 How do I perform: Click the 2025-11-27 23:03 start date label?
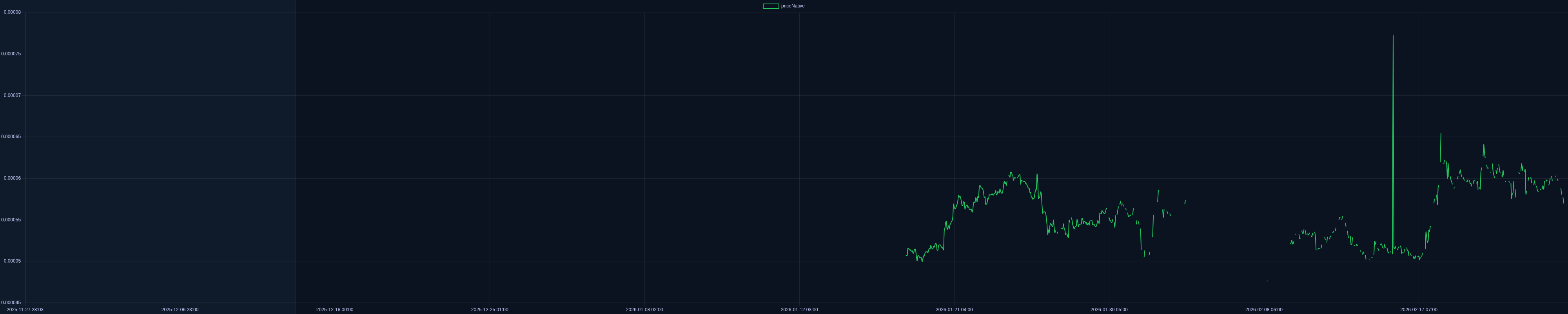(25, 310)
